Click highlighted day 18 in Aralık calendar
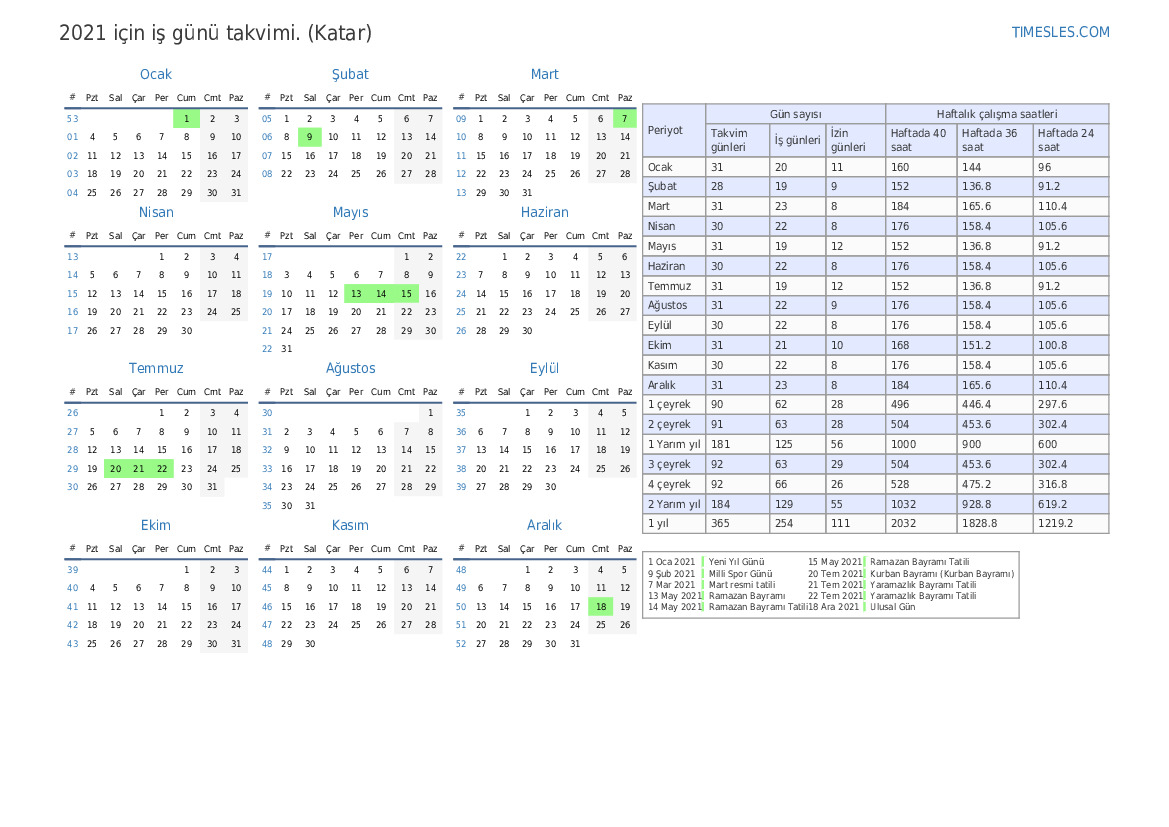Viewport: 1169px width, 827px height. [601, 607]
